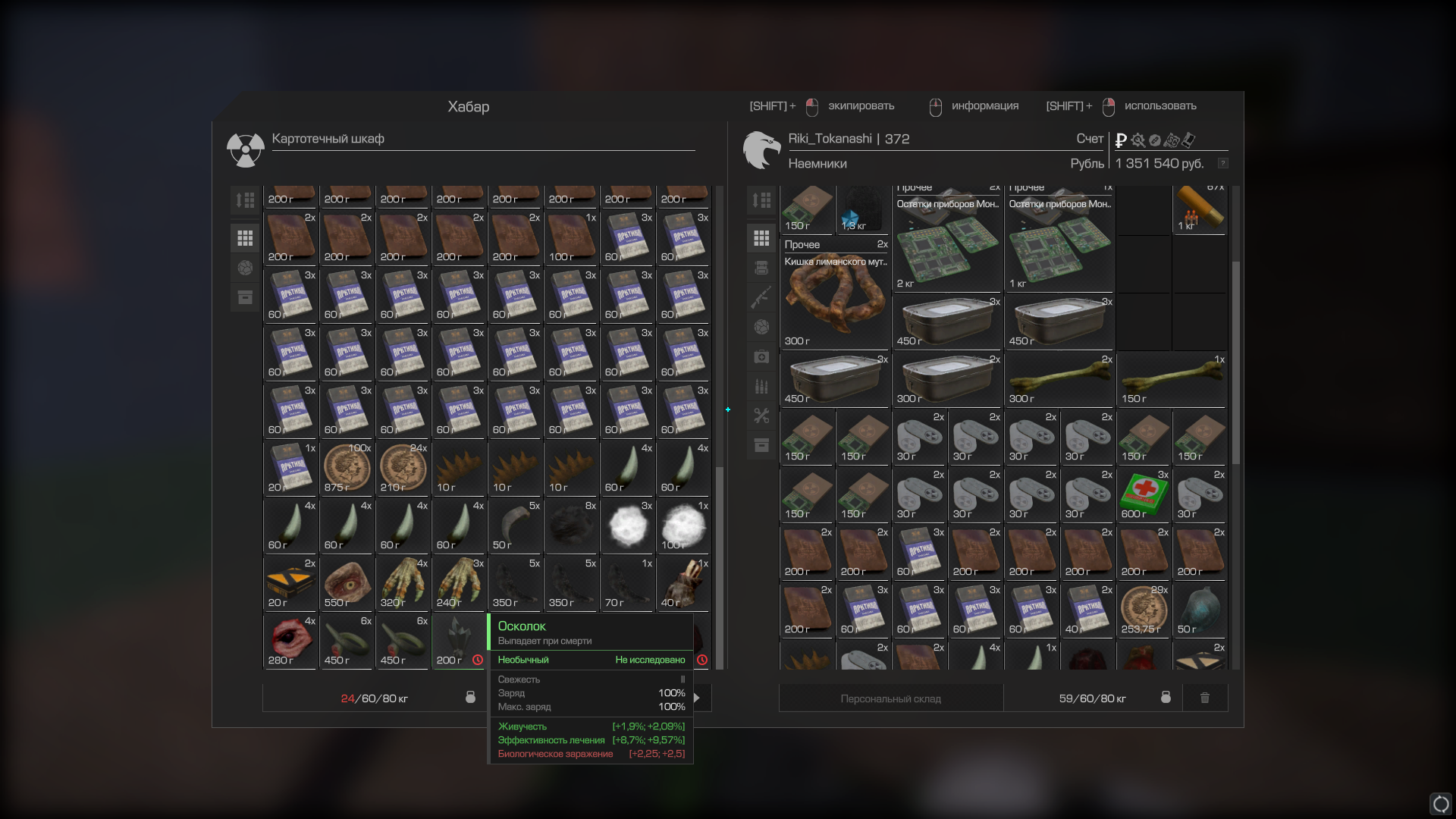
Task: Select the black vest item 1,3 кг
Action: [862, 210]
